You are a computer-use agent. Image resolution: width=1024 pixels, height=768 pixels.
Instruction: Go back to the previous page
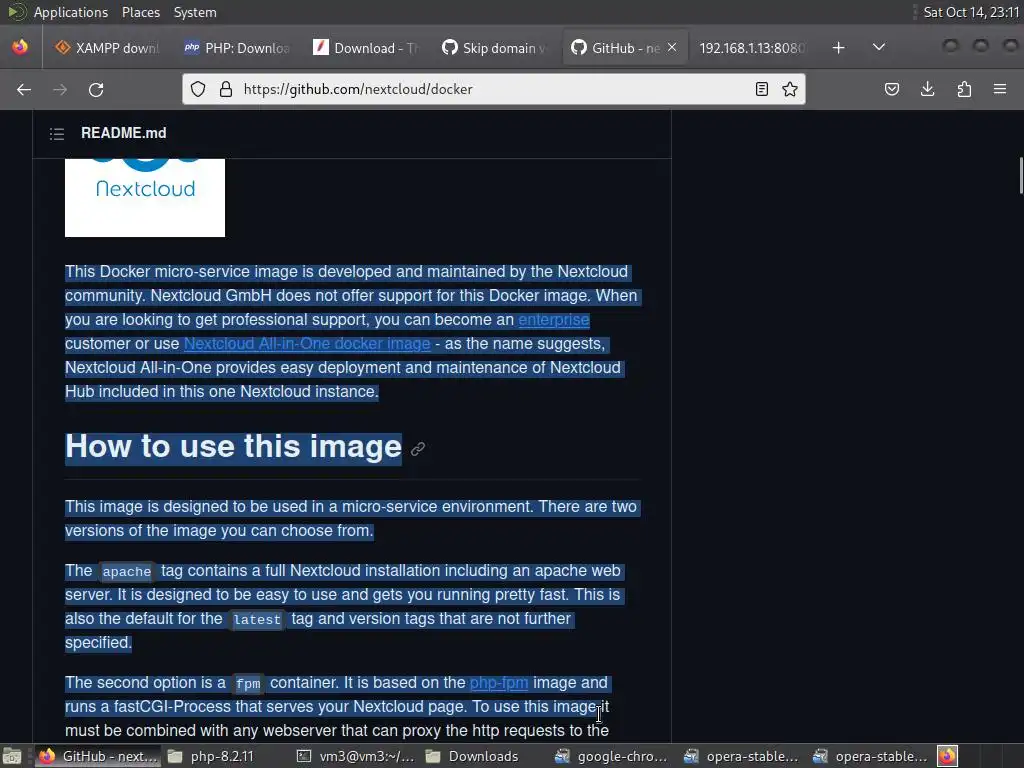pos(24,89)
